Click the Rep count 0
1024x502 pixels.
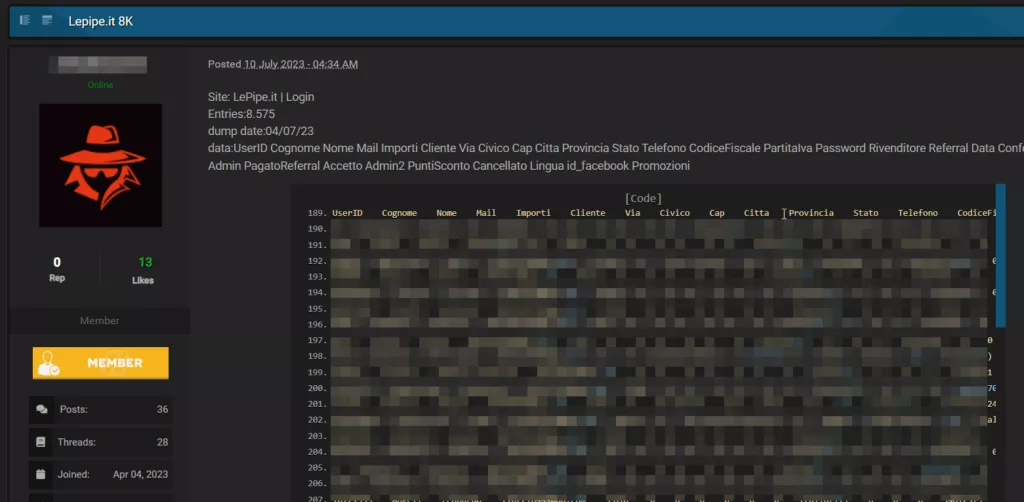[57, 262]
